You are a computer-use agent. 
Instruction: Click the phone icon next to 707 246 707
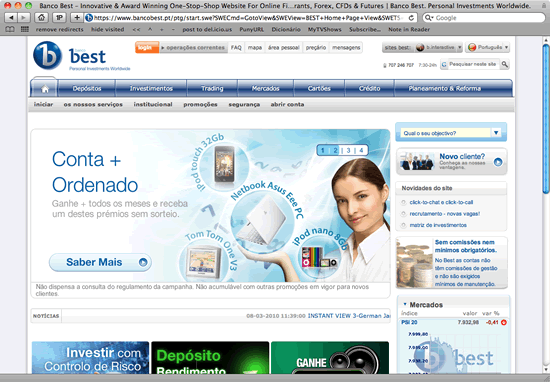coord(385,65)
